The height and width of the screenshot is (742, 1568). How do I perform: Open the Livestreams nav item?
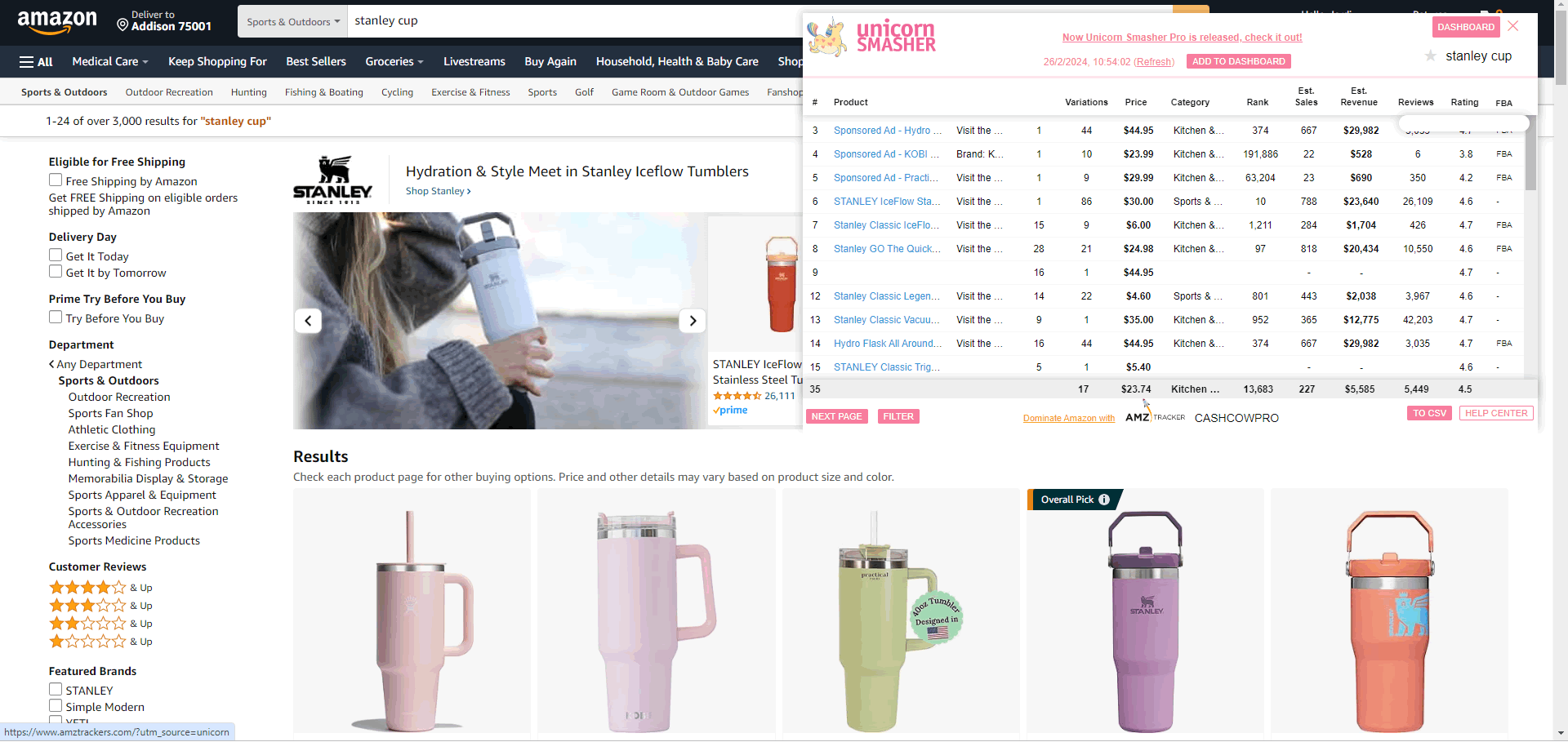[x=474, y=62]
